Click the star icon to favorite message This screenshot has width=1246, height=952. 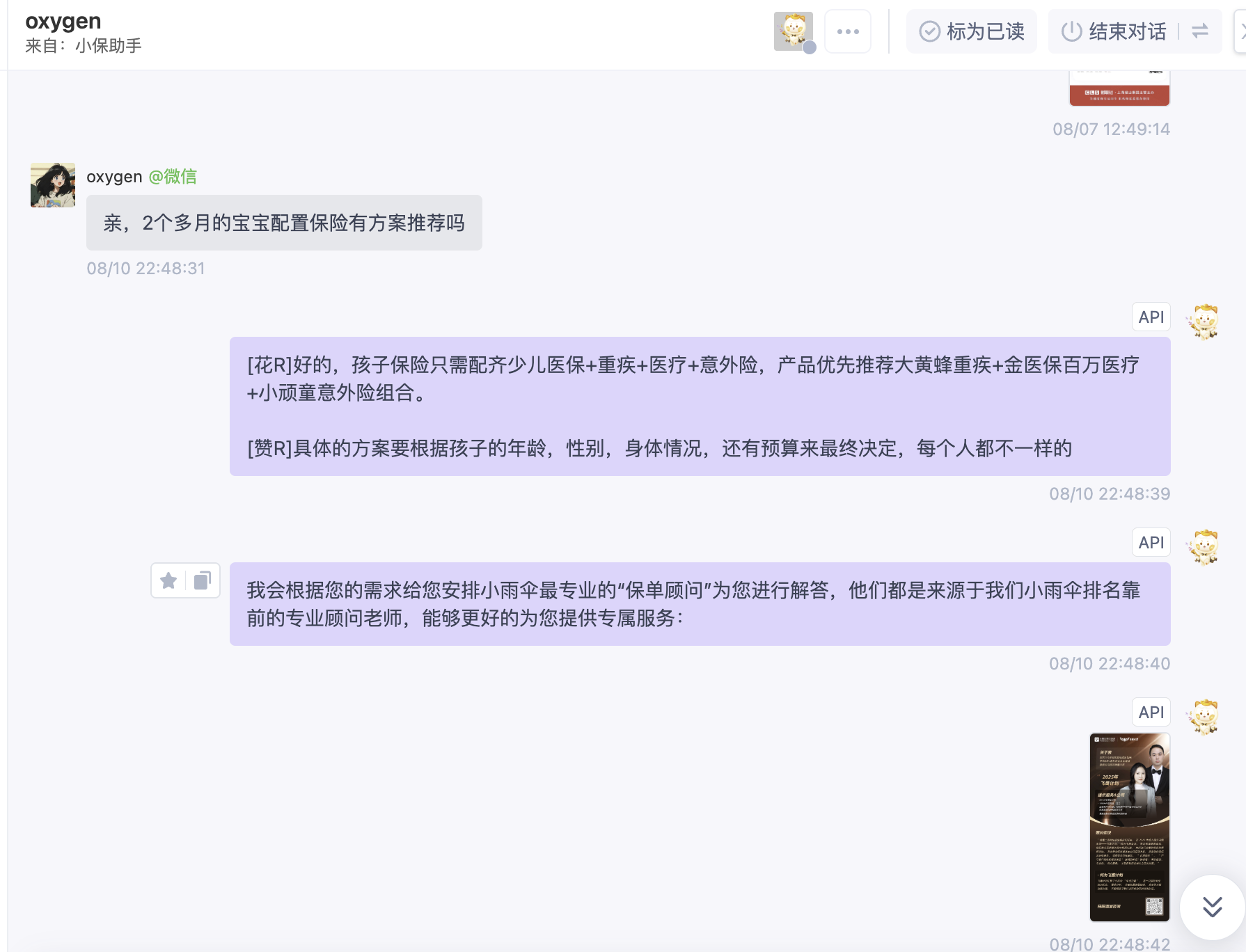pos(168,580)
